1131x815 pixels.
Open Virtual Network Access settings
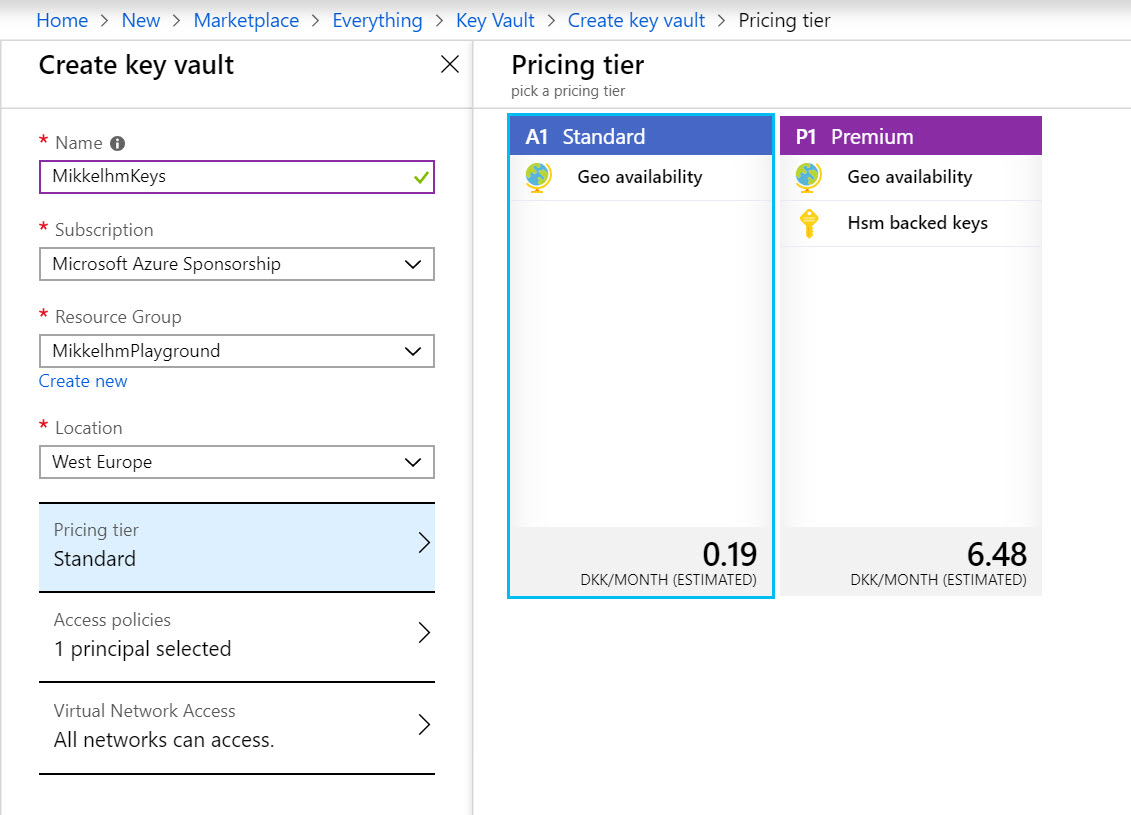tap(236, 726)
